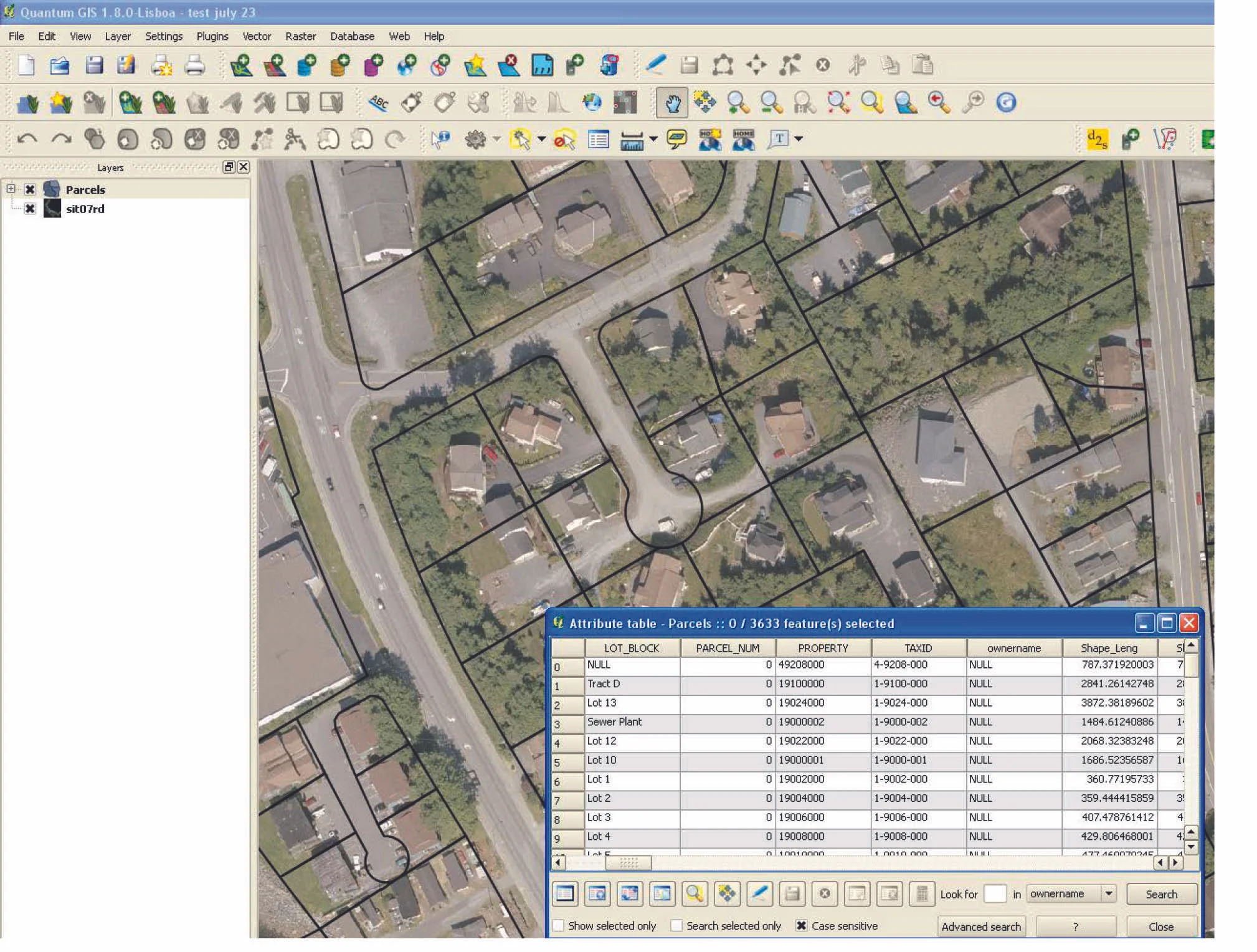Open the Plugins menu
Viewport: 1257px width, 952px height.
(212, 36)
